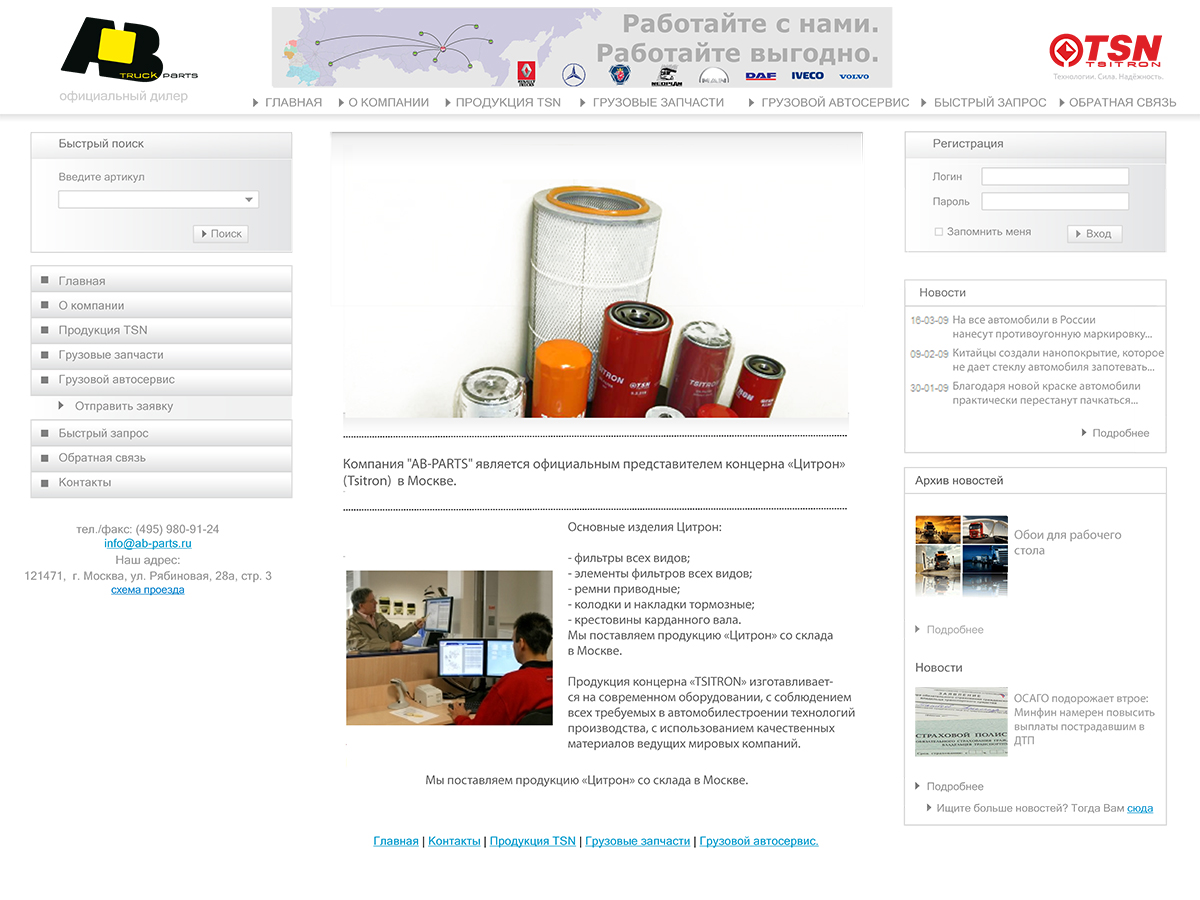Click the info@ab-parts.ru email link
The height and width of the screenshot is (900, 1200).
tap(148, 544)
